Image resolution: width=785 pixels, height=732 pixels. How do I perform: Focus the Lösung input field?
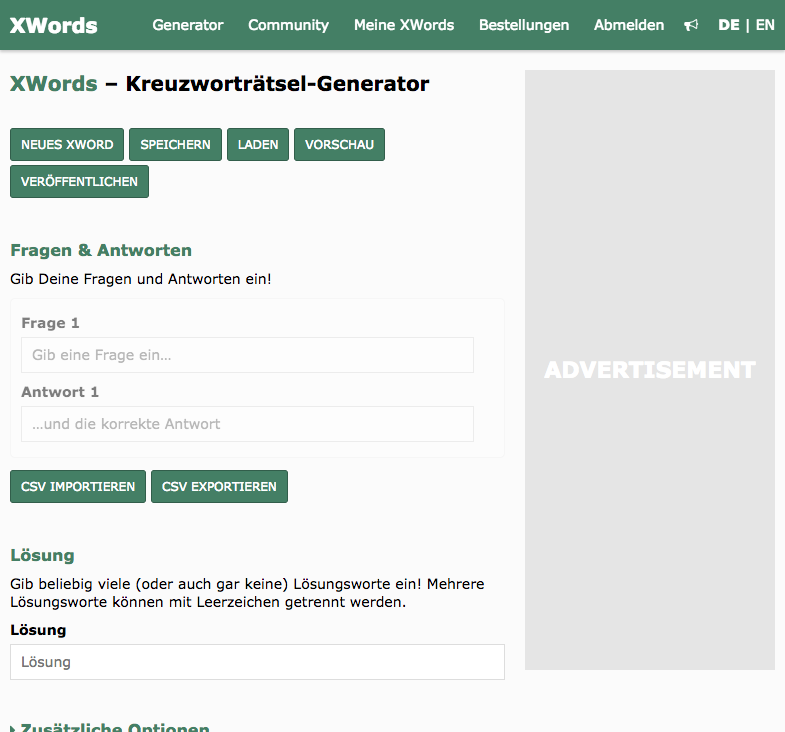257,662
